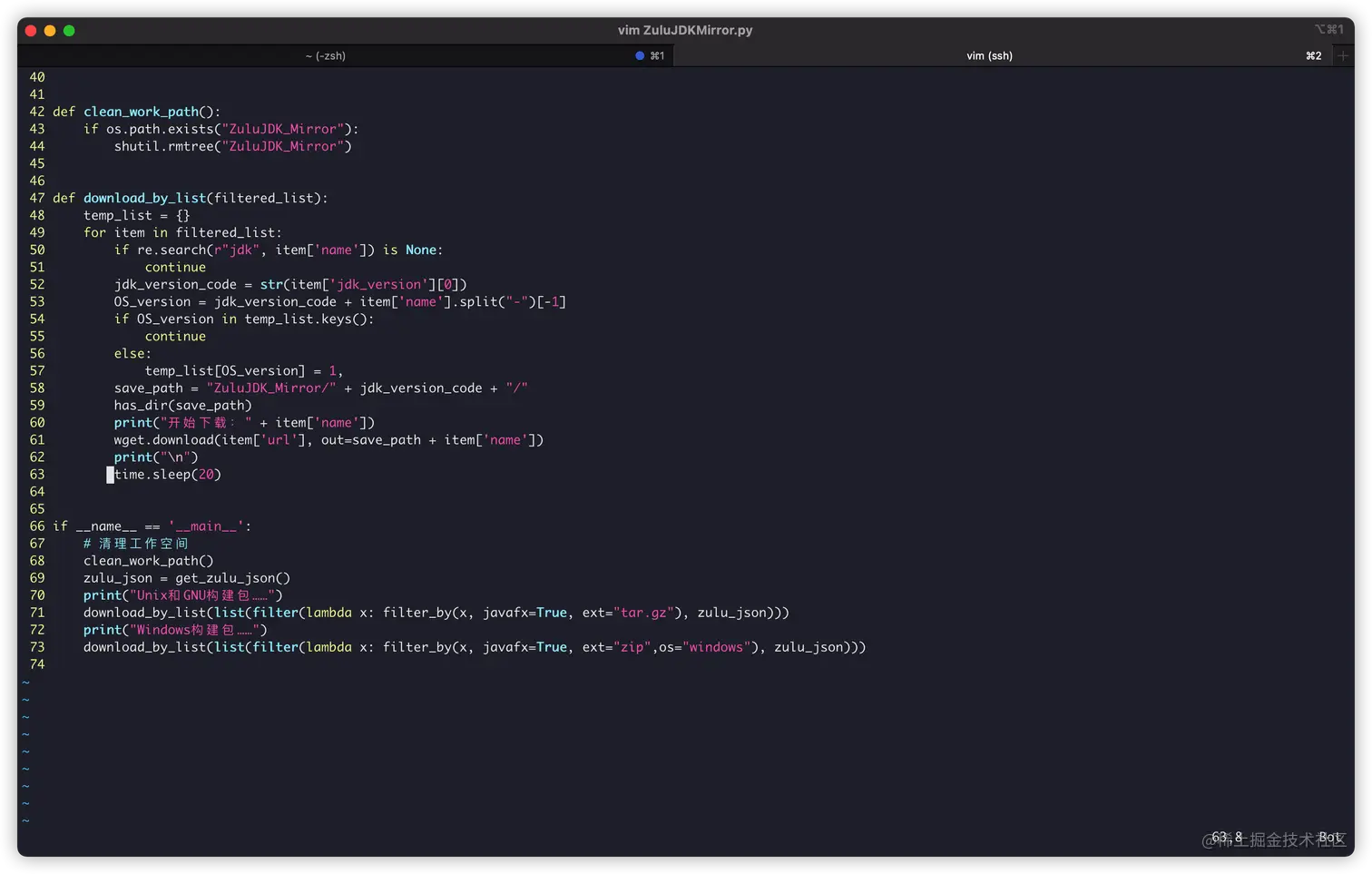
Task: Click the ⌘2 shortcut label on vim tab
Action: click(x=1313, y=56)
